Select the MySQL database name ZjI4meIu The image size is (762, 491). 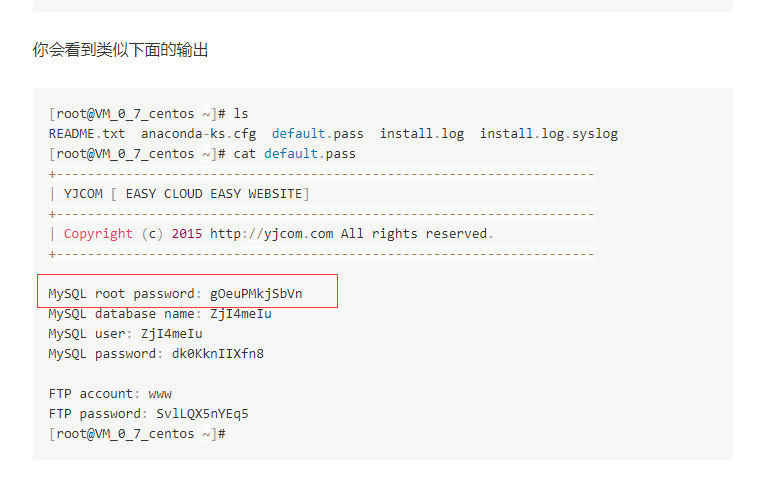tap(241, 314)
